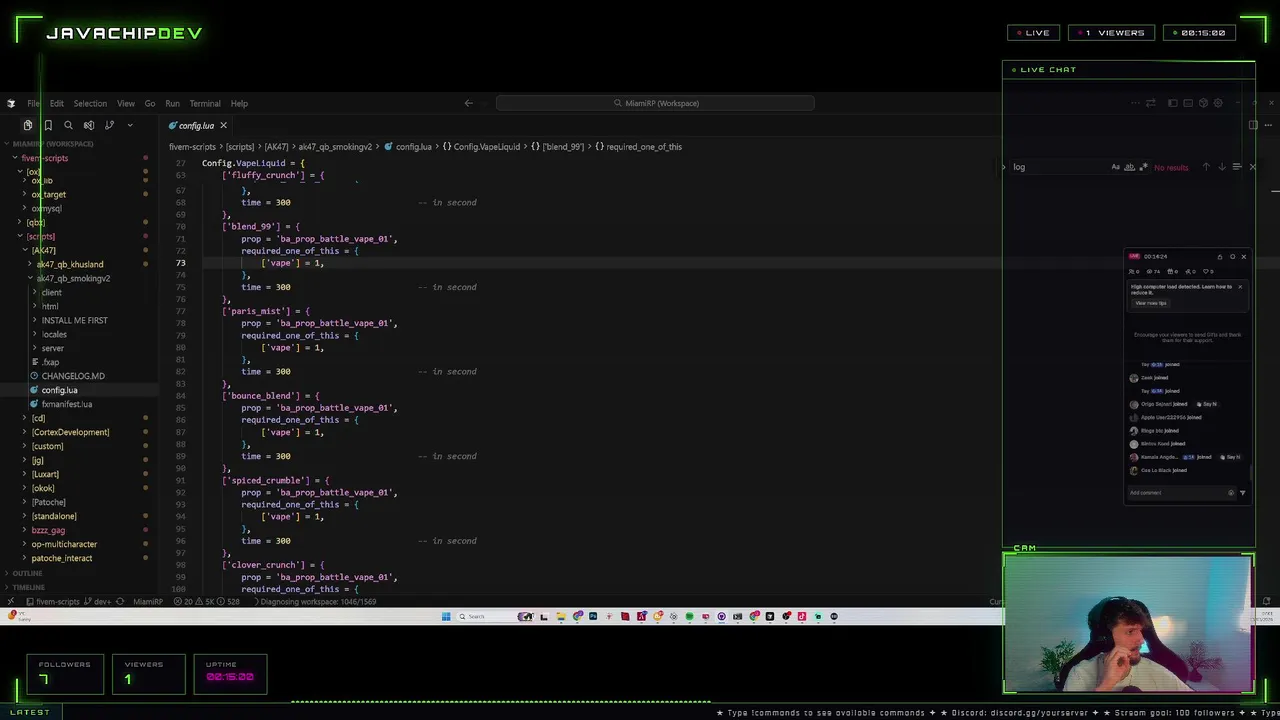
Task: Click required_one_of_this in the breadcrumb
Action: click(643, 147)
